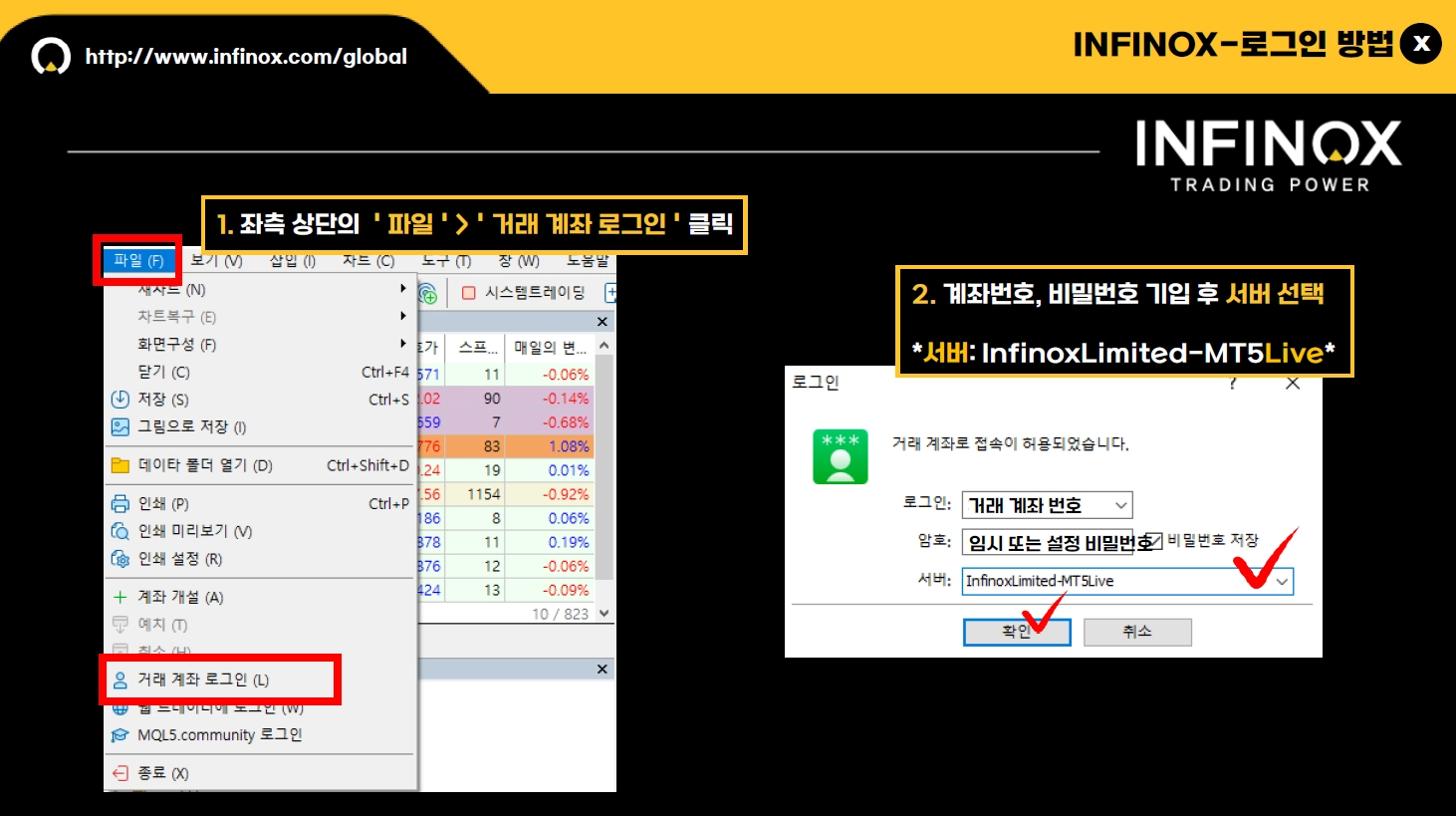Open the 보기 (V) menu

216,261
